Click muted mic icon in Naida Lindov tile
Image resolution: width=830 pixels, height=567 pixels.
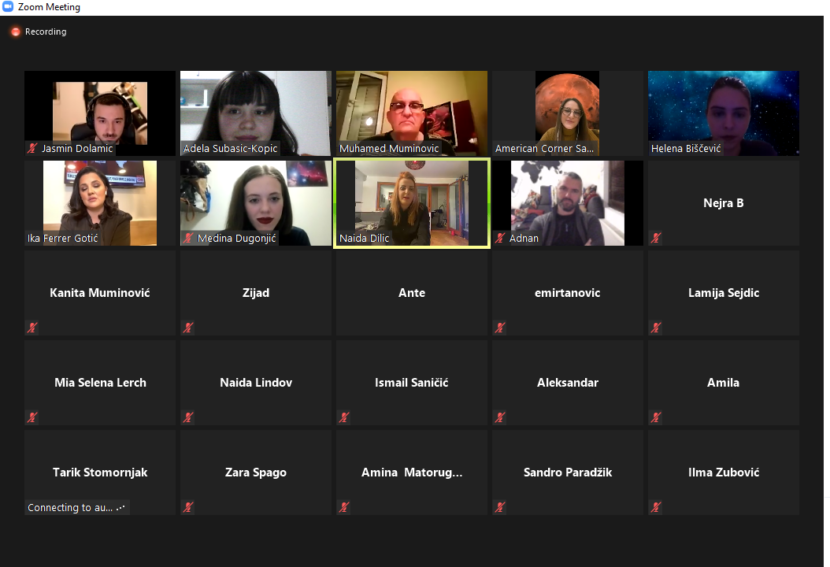pos(188,418)
